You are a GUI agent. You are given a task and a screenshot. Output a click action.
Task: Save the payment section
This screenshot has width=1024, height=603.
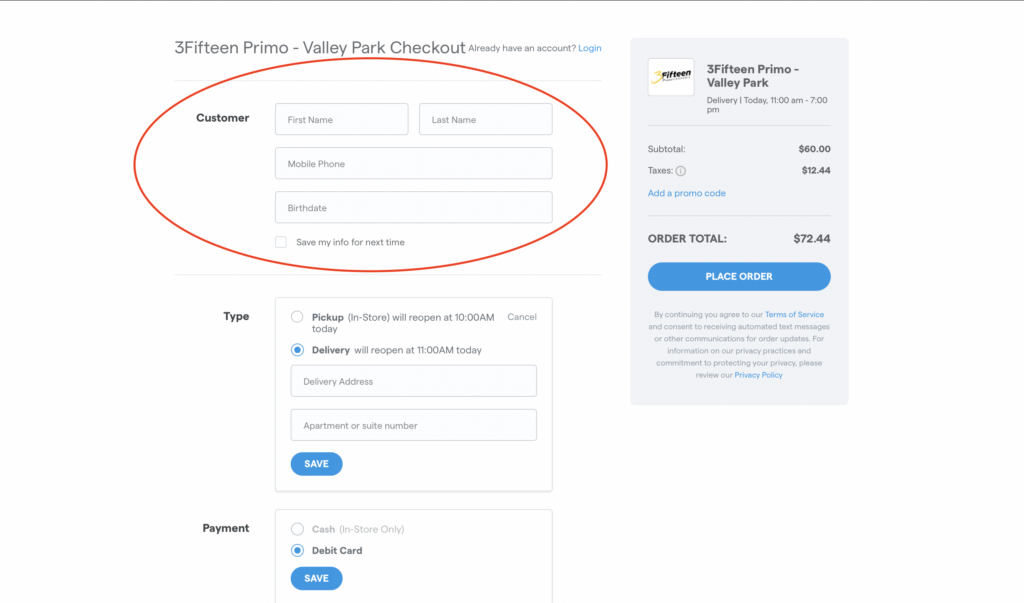coord(316,578)
